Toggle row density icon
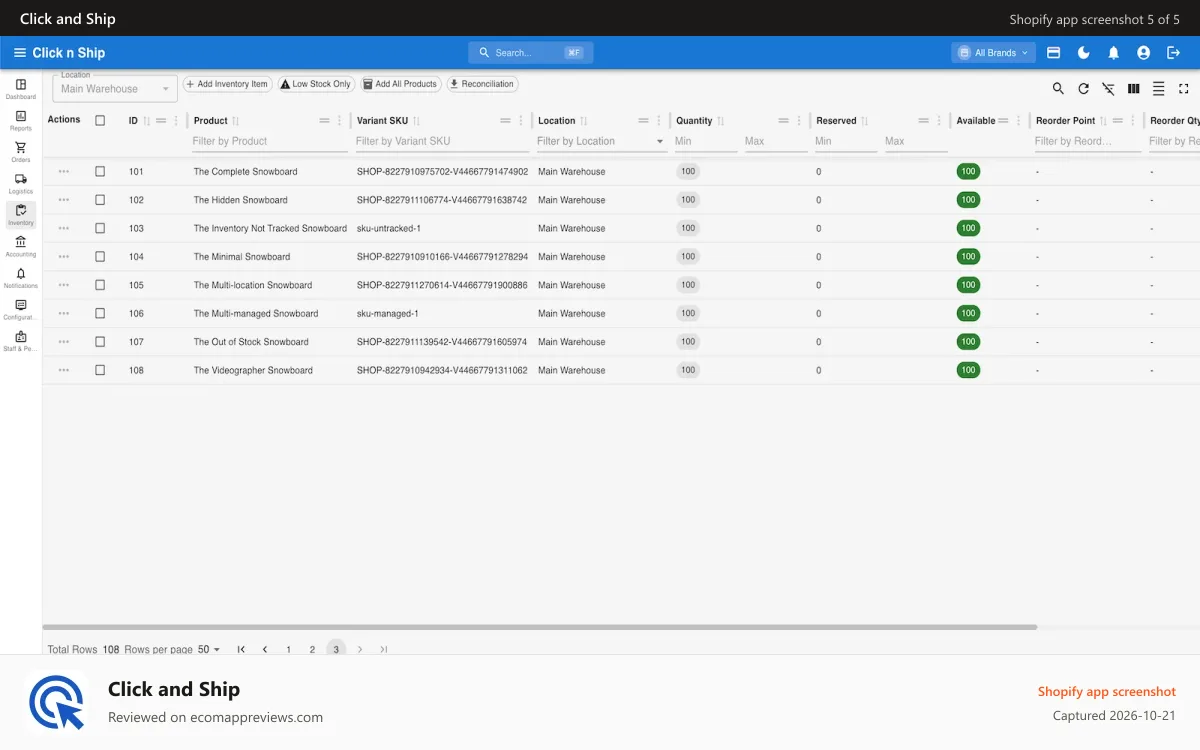 [1158, 89]
